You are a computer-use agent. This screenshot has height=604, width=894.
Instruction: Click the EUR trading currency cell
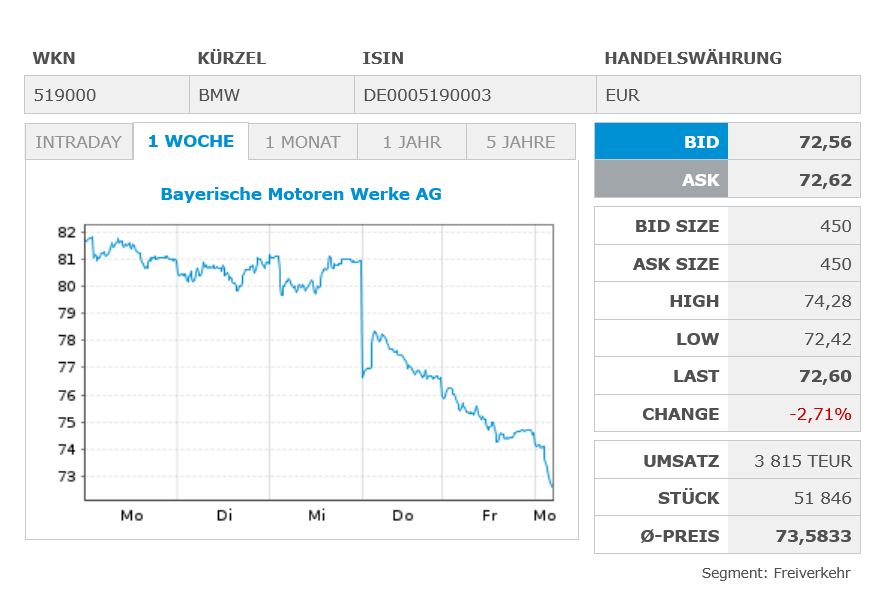point(728,95)
